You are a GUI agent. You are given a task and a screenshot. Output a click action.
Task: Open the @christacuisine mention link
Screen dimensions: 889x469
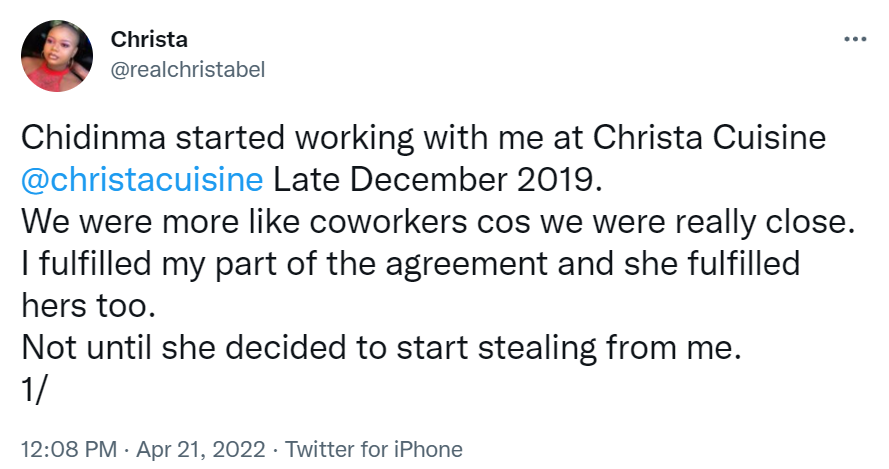click(x=142, y=181)
